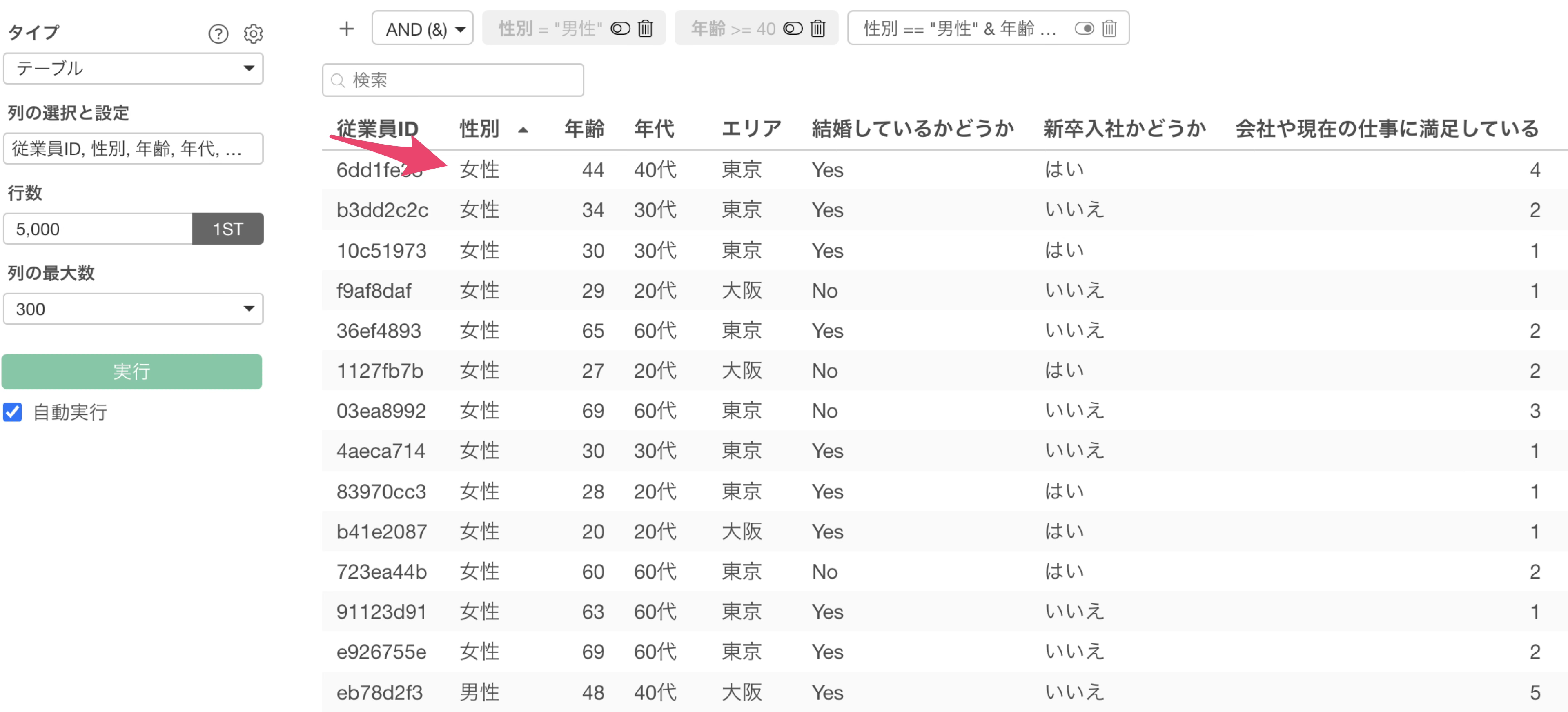Click the search magnifier icon

pyautogui.click(x=338, y=80)
